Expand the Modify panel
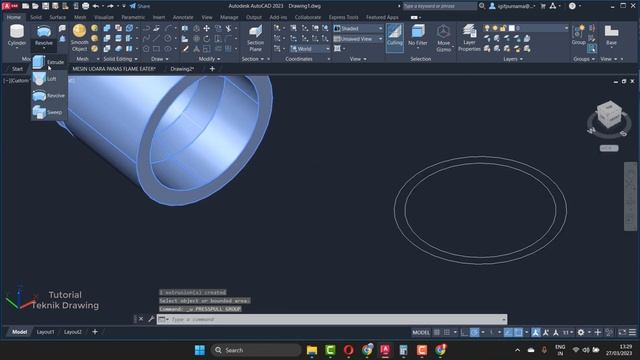Image resolution: width=640 pixels, height=360 pixels. (x=209, y=59)
